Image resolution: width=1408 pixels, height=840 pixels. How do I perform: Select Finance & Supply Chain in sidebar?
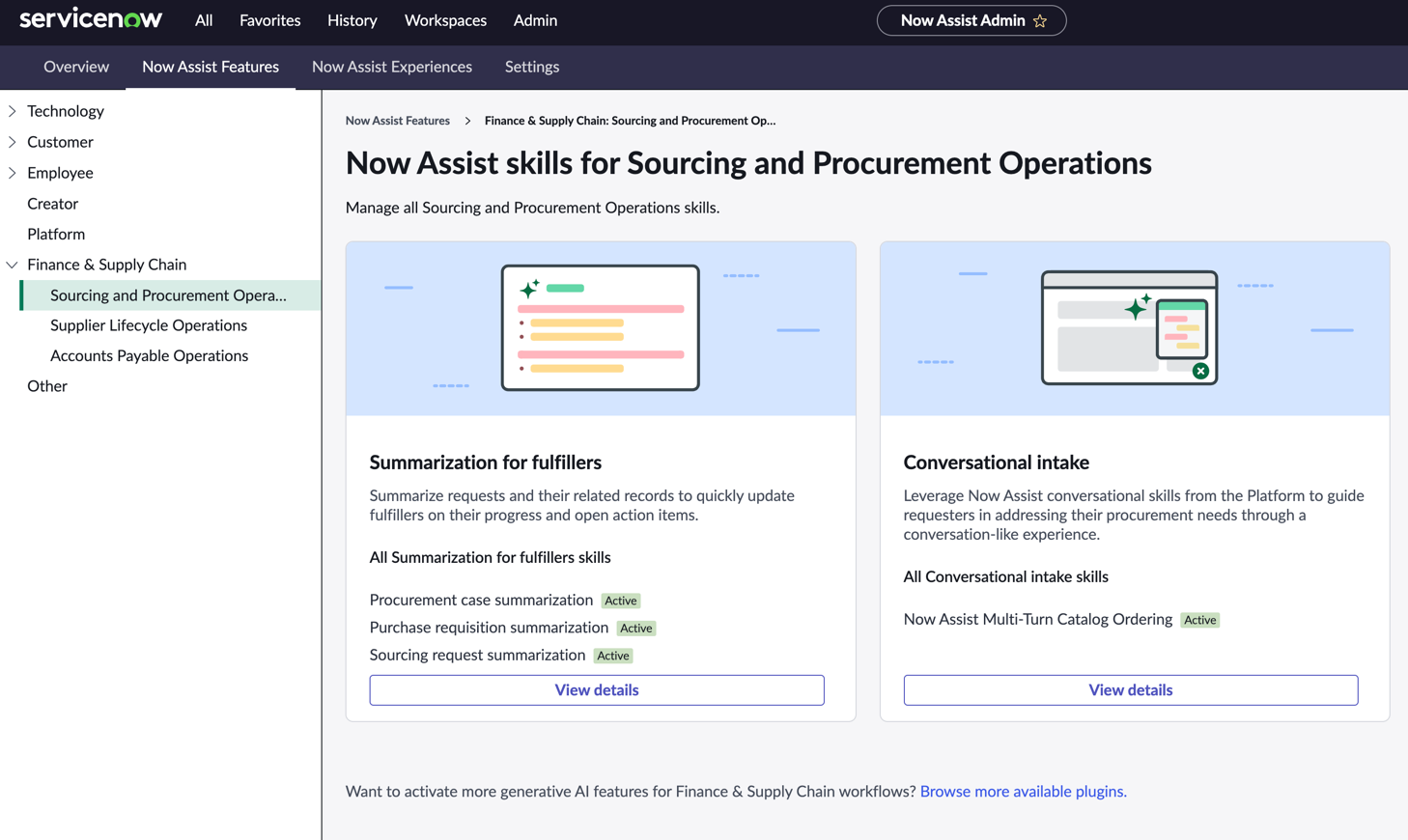coord(106,265)
